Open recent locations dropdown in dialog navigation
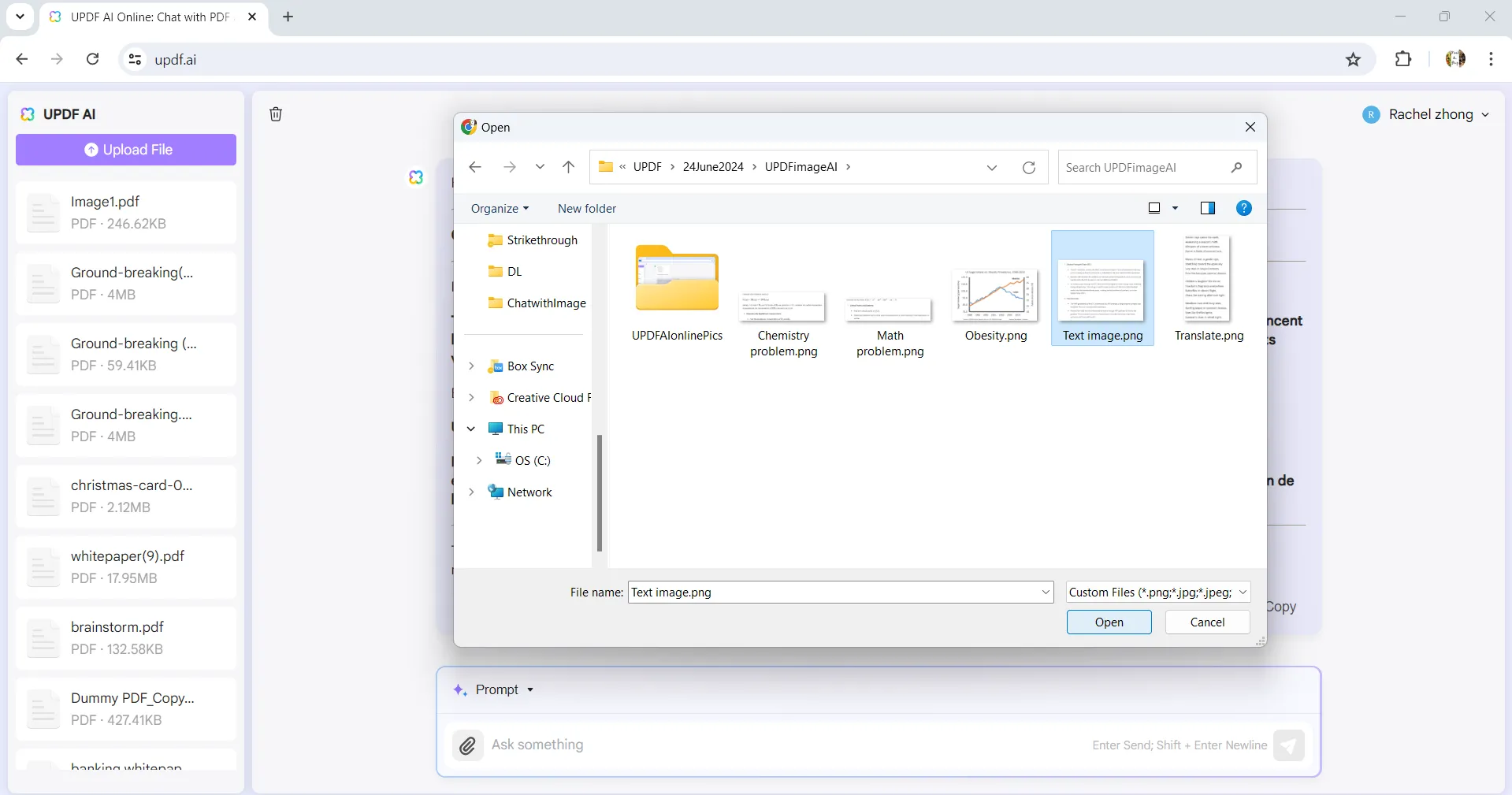 pos(540,167)
